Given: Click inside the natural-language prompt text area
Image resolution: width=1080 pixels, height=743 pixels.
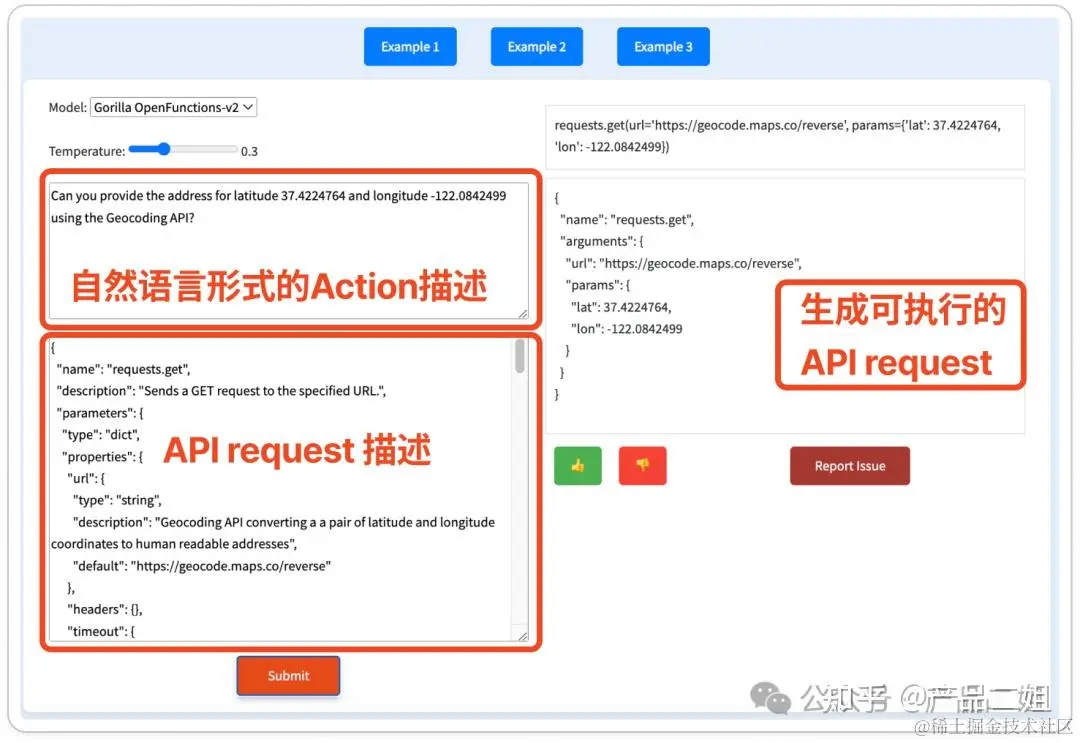Looking at the screenshot, I should click(289, 251).
